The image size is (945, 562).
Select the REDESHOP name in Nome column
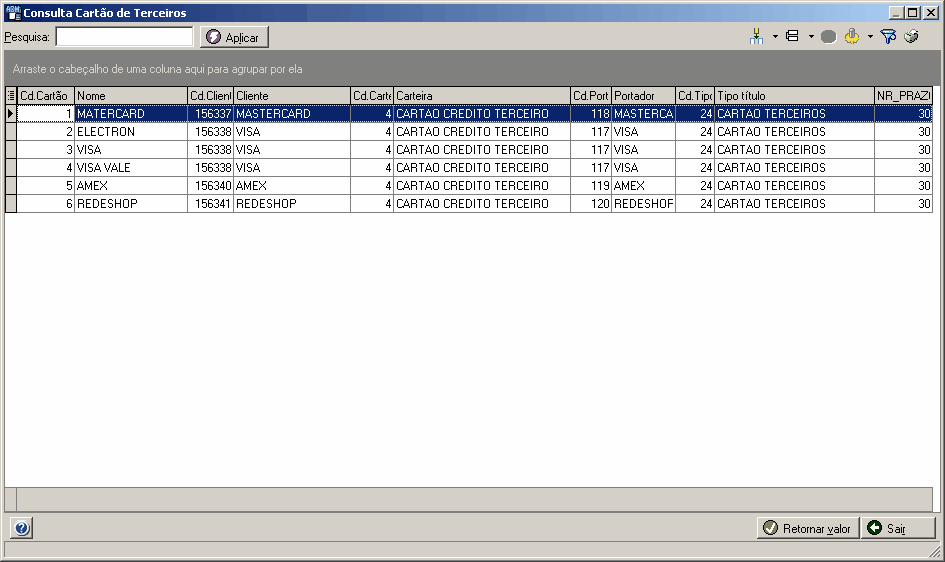coord(131,204)
